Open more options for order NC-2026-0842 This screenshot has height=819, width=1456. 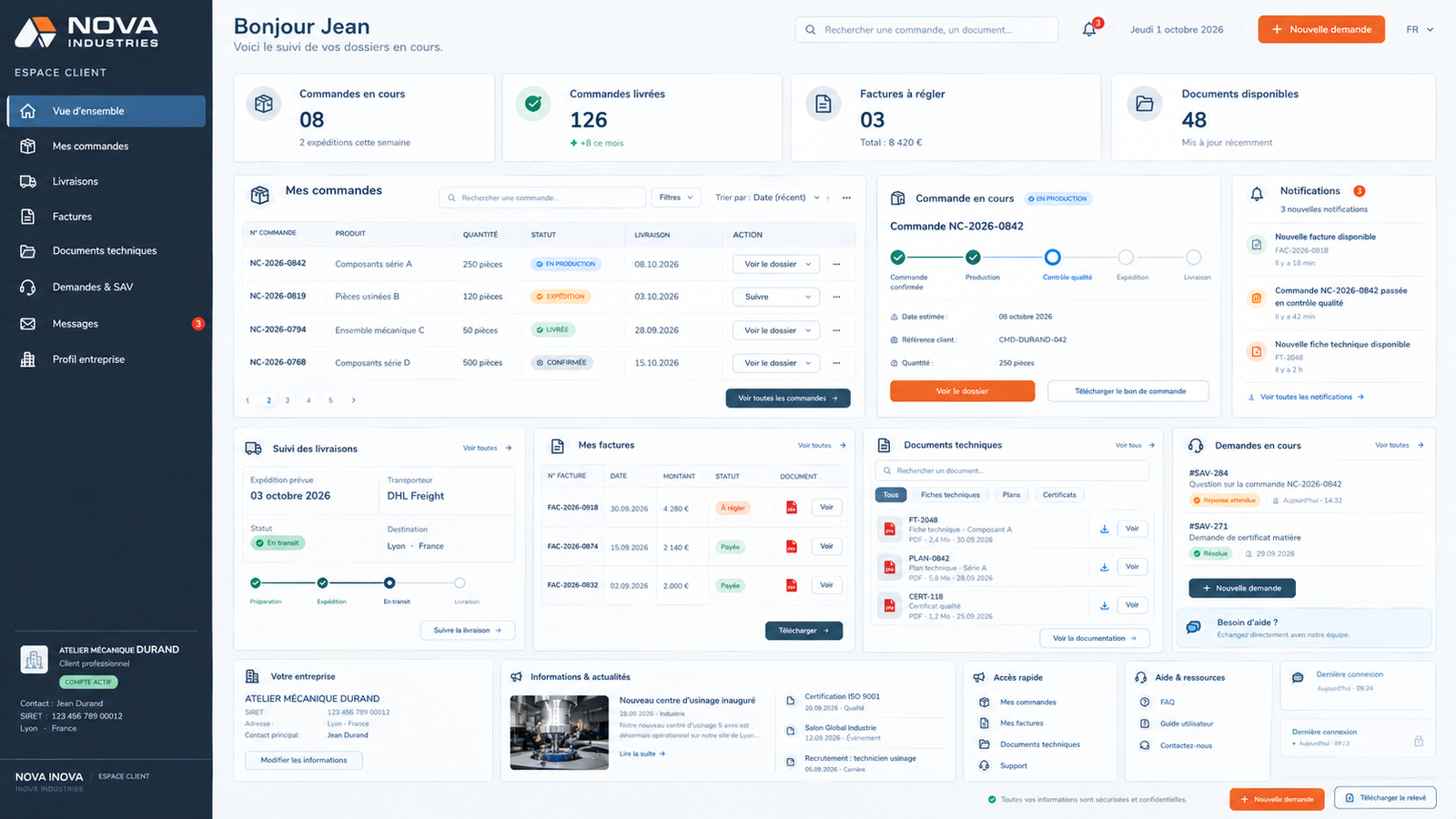coord(836,264)
